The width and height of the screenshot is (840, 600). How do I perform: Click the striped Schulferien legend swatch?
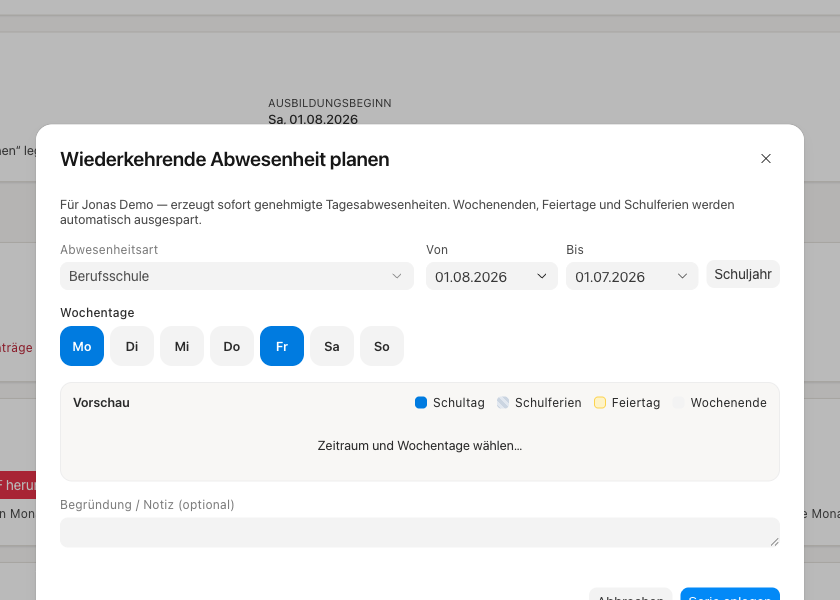coord(503,402)
